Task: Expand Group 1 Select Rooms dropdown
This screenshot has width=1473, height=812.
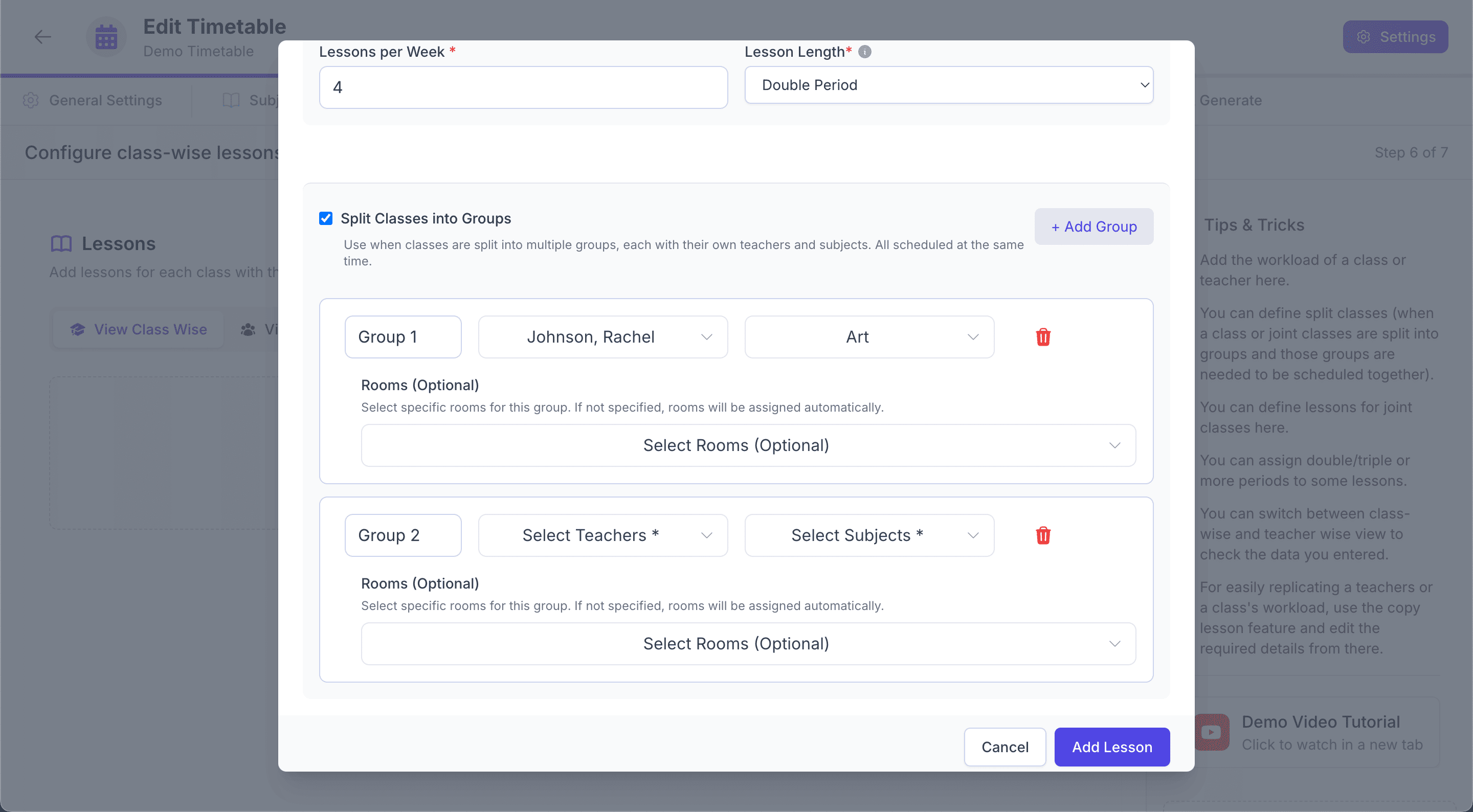Action: coord(748,445)
